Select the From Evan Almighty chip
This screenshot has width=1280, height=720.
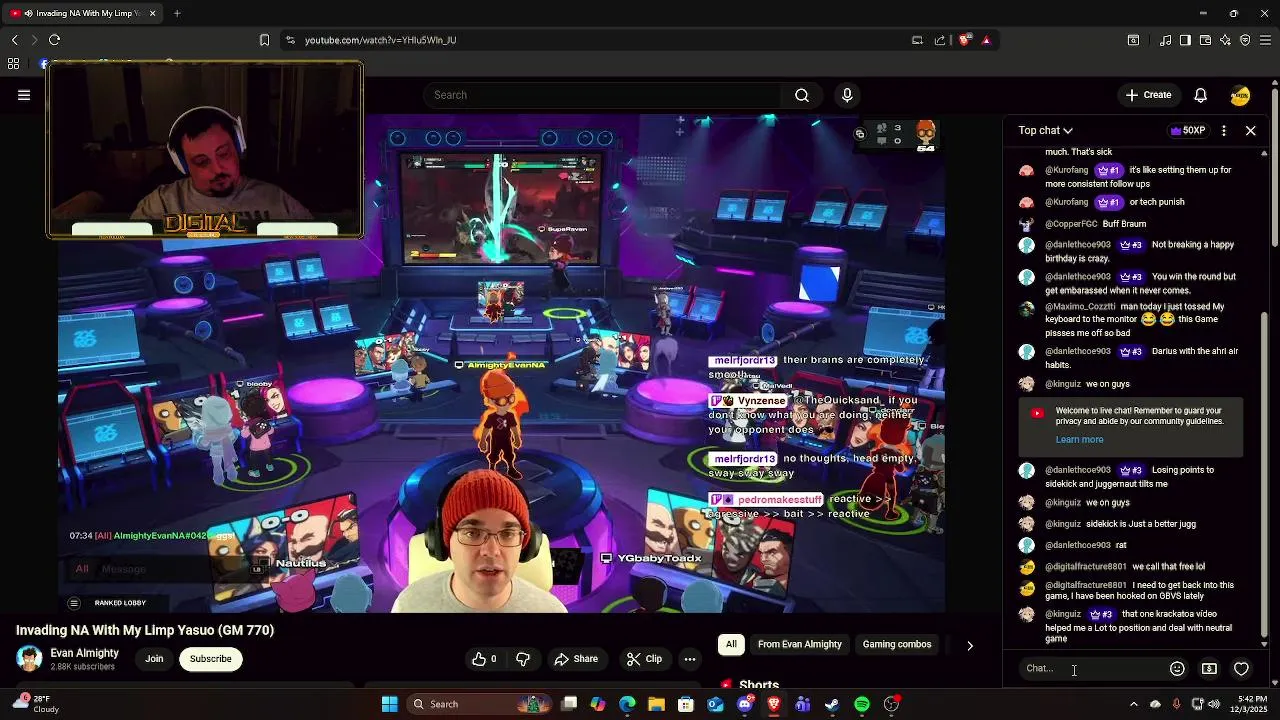799,644
